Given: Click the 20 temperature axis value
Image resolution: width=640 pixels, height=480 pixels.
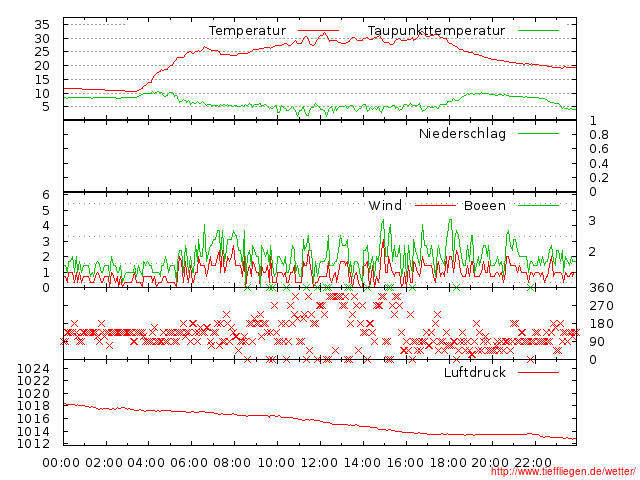Looking at the screenshot, I should (42, 66).
